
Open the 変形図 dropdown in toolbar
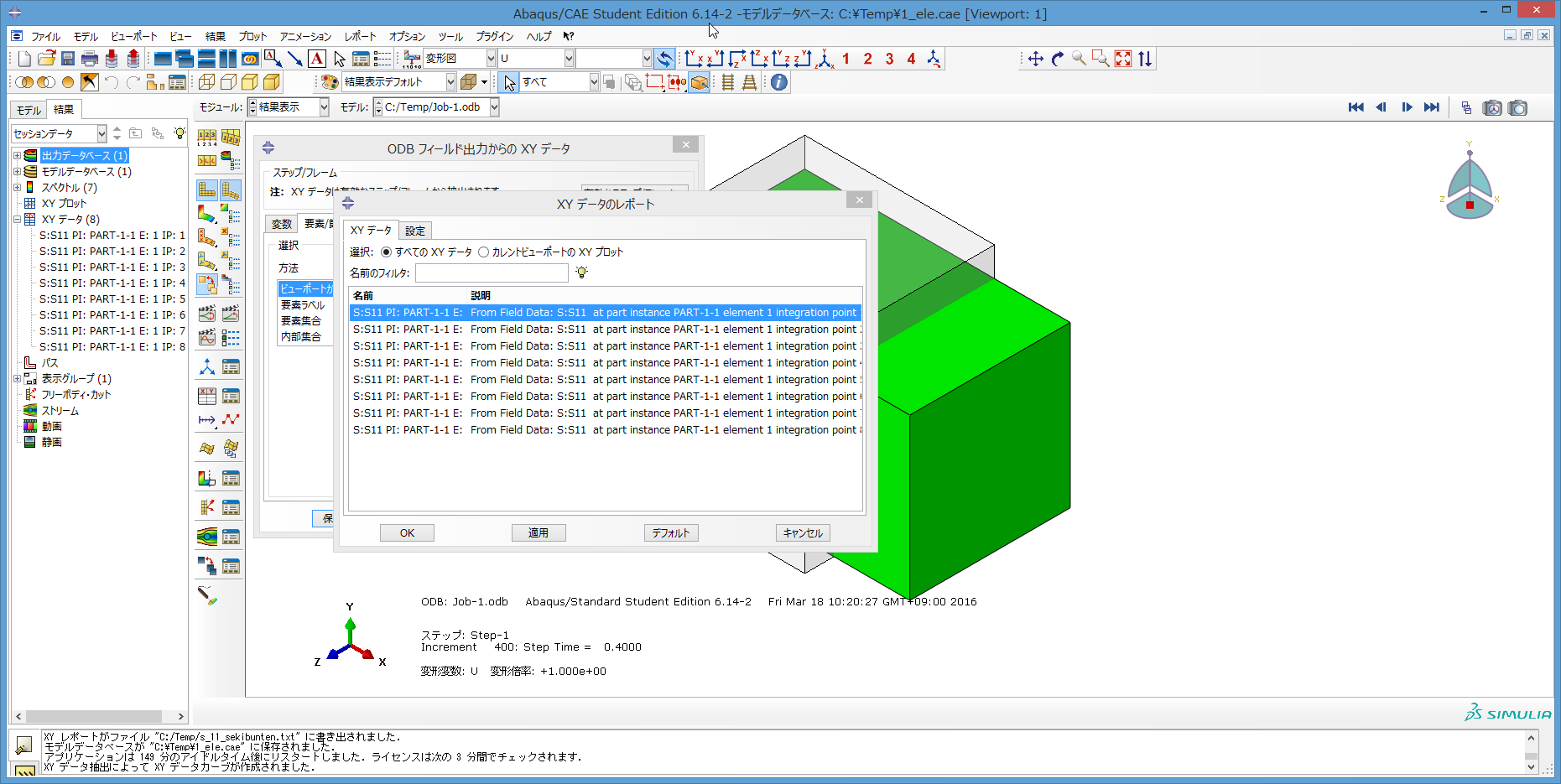coord(492,59)
